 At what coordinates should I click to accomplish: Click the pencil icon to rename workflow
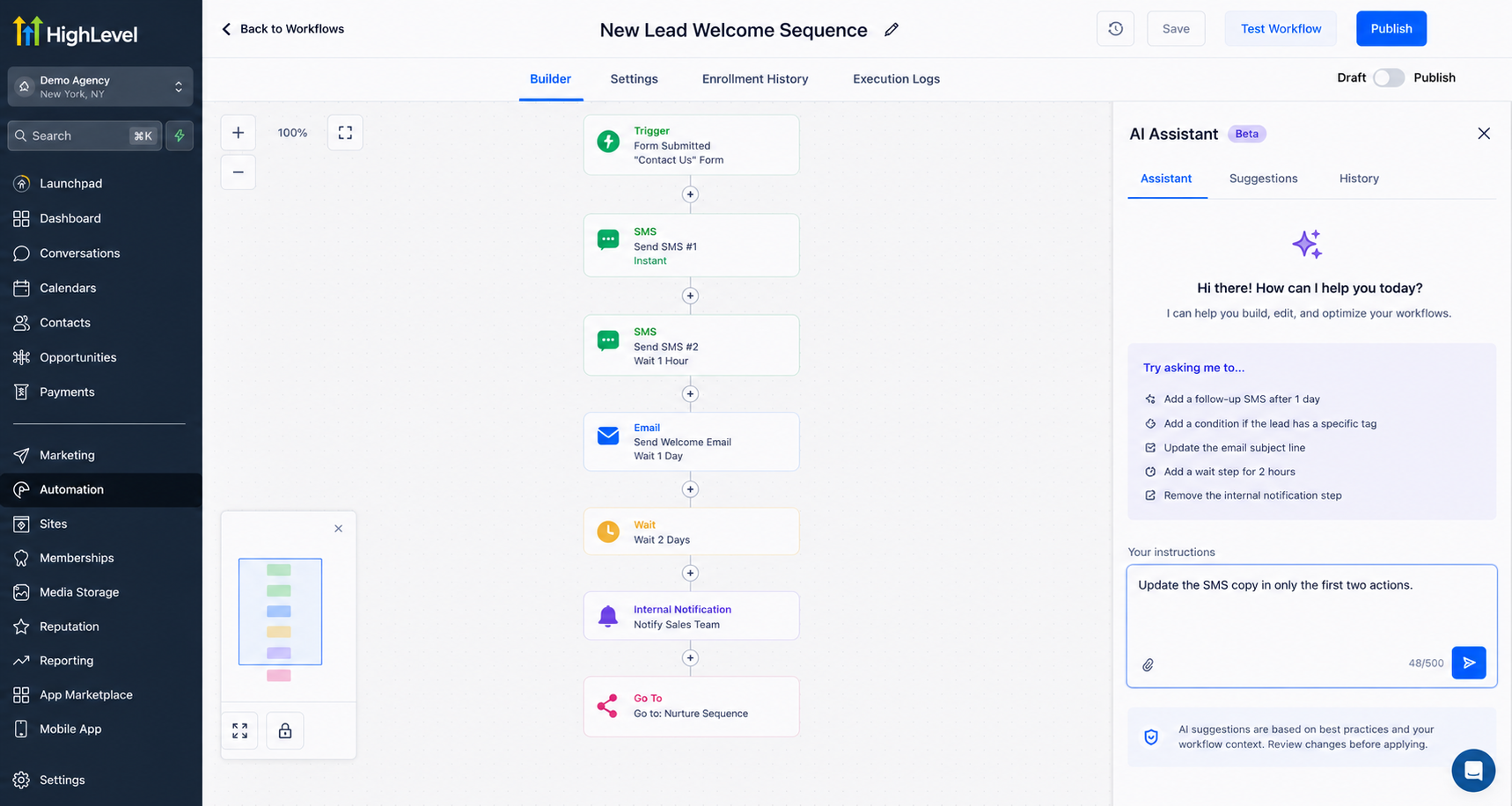coord(892,30)
